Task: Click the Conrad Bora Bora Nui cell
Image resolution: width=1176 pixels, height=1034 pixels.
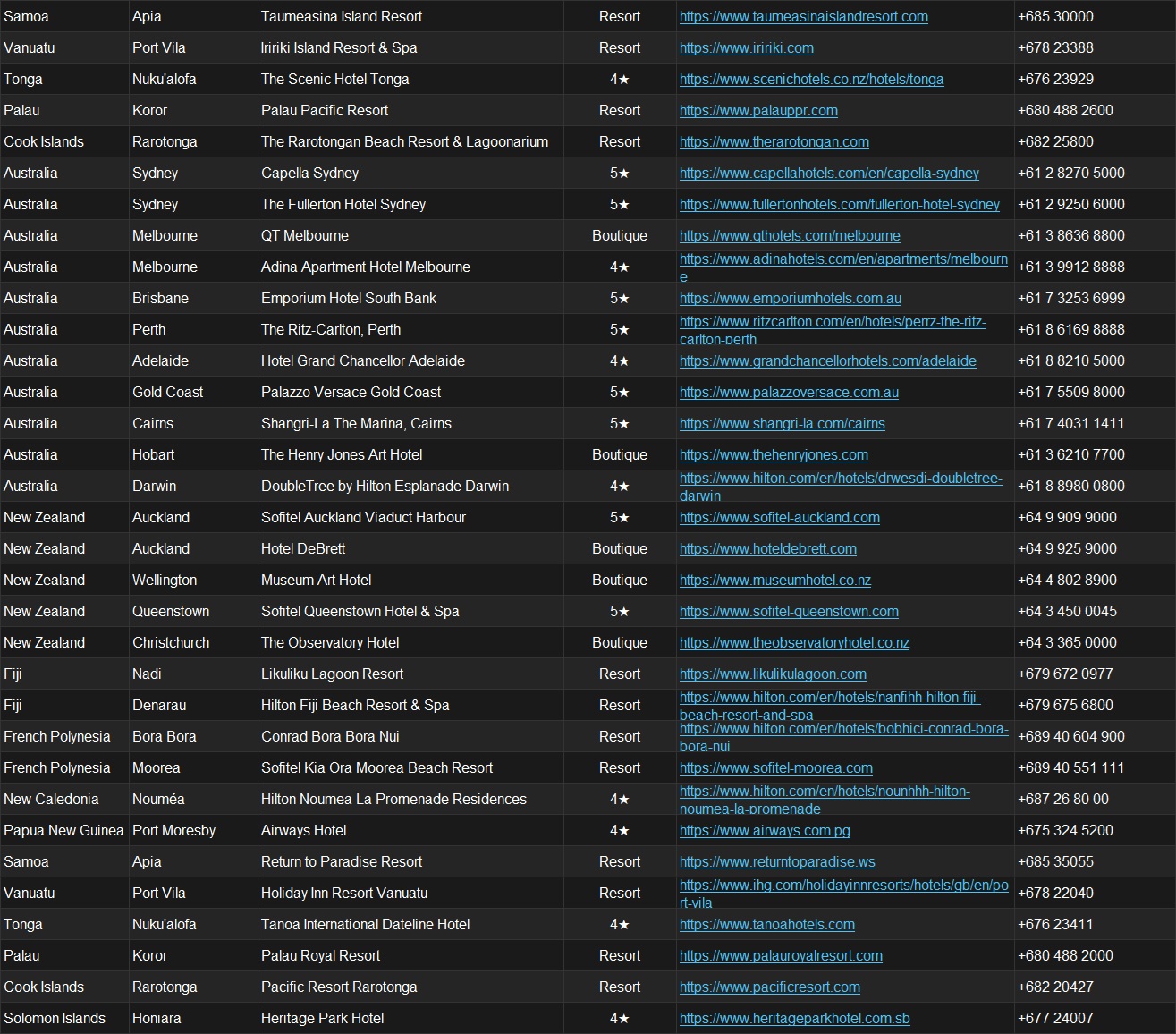Action: click(x=410, y=736)
